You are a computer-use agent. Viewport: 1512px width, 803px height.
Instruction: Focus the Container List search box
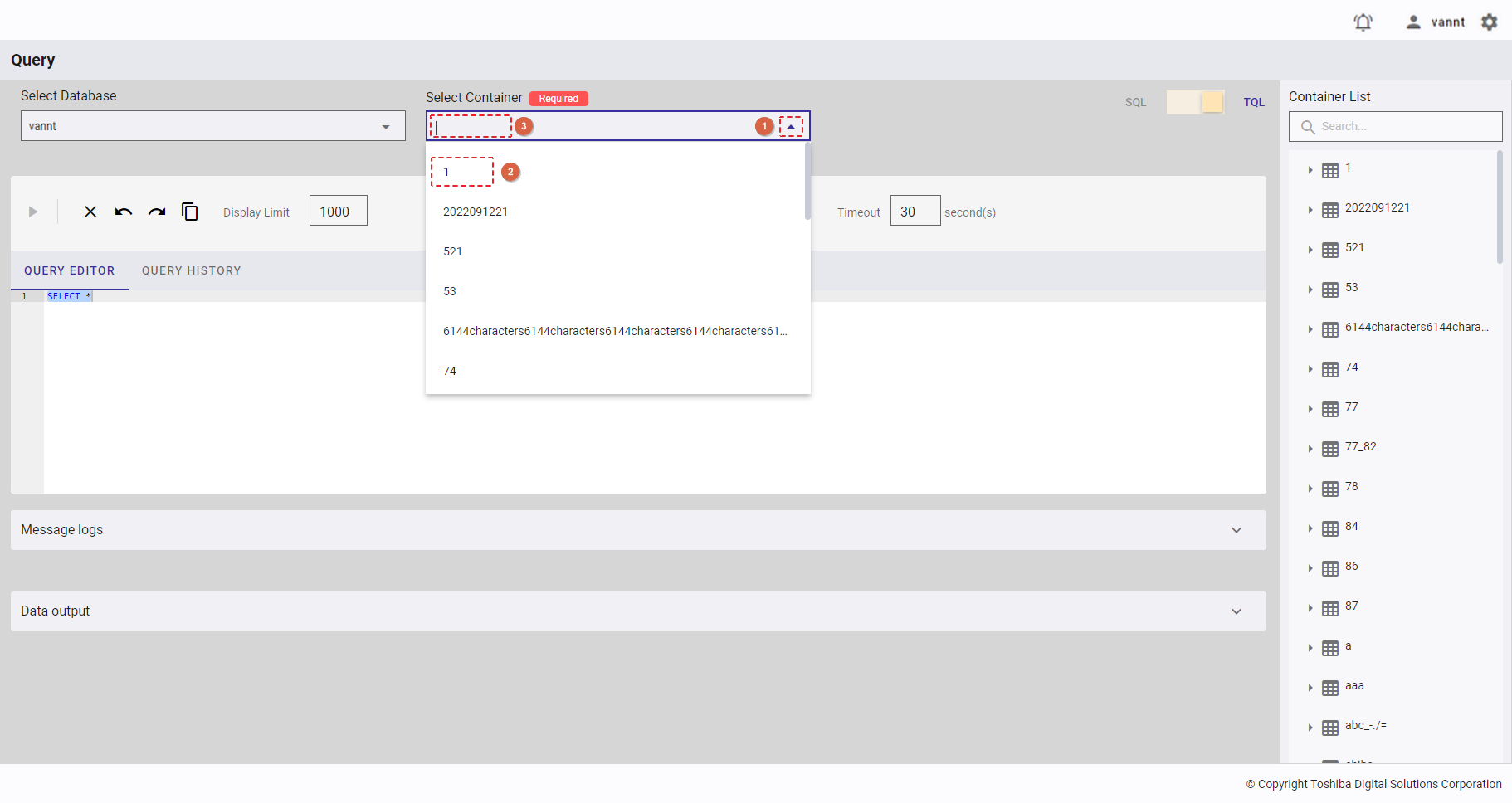(1396, 127)
